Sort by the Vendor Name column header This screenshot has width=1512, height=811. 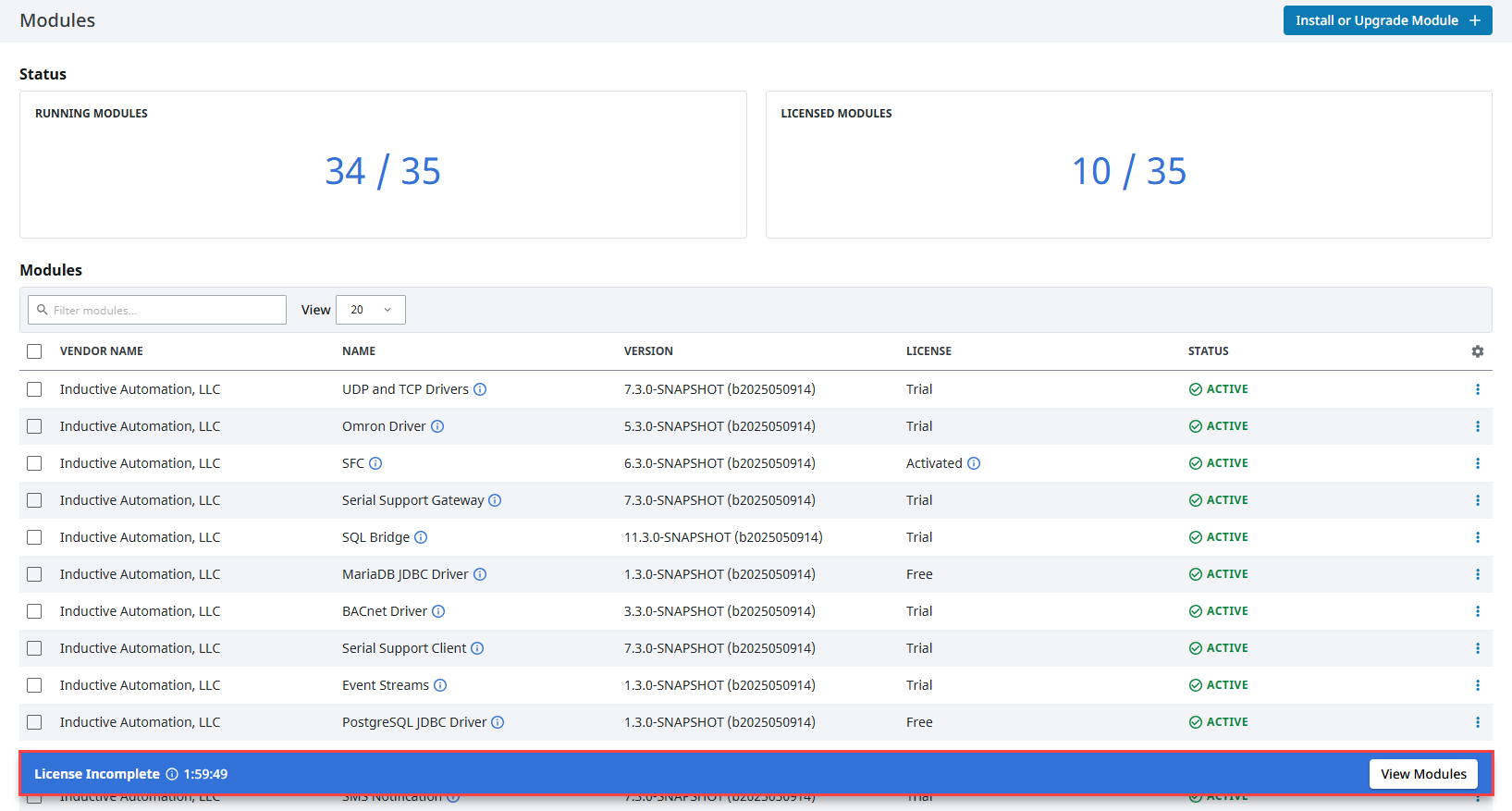point(102,351)
